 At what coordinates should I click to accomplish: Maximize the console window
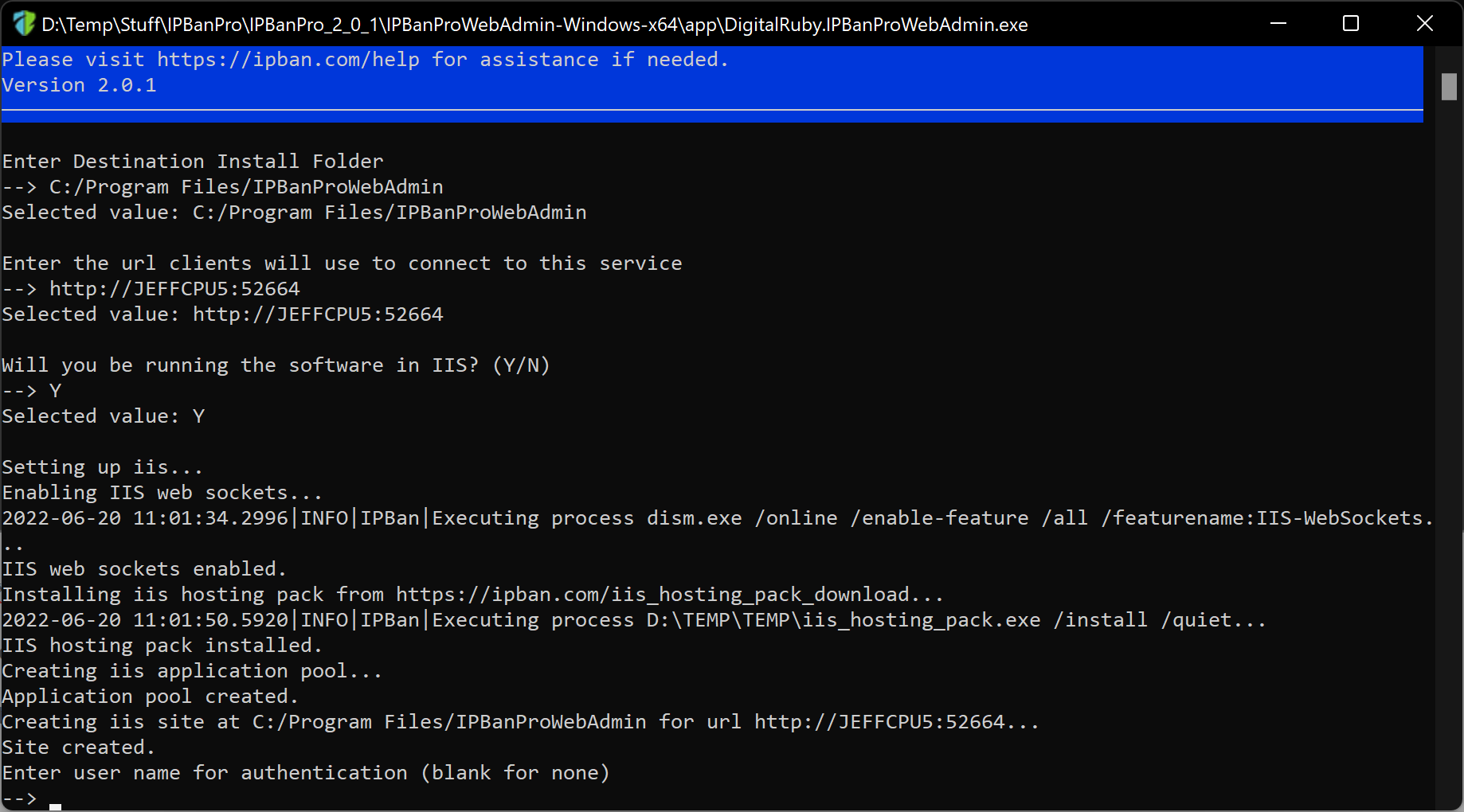(x=1351, y=24)
